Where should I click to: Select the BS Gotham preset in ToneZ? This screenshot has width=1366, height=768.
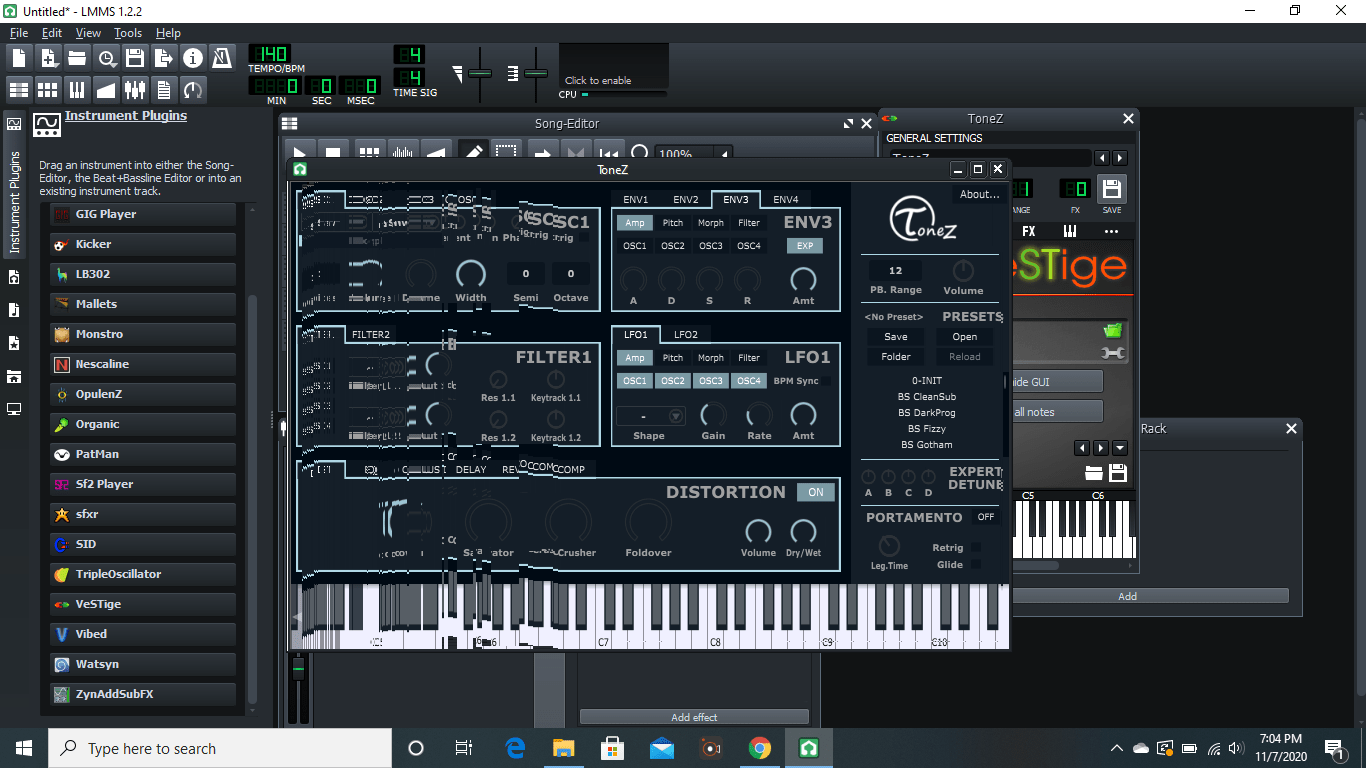pos(927,444)
